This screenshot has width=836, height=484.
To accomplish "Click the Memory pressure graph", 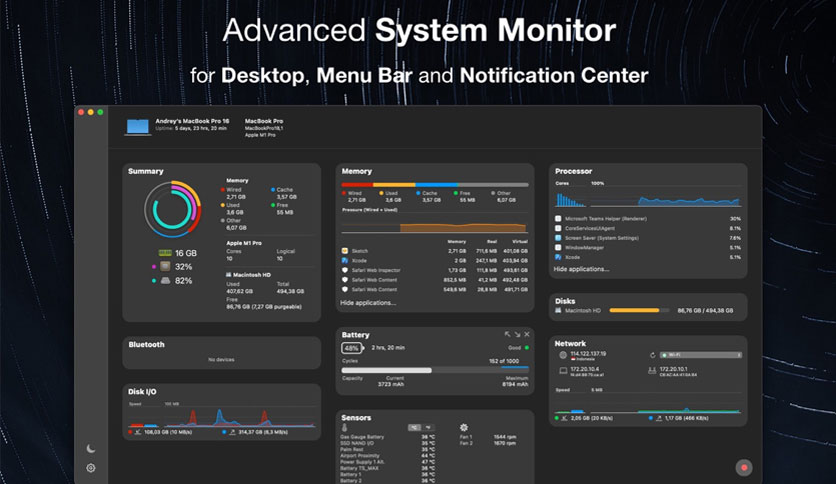I will pos(435,224).
